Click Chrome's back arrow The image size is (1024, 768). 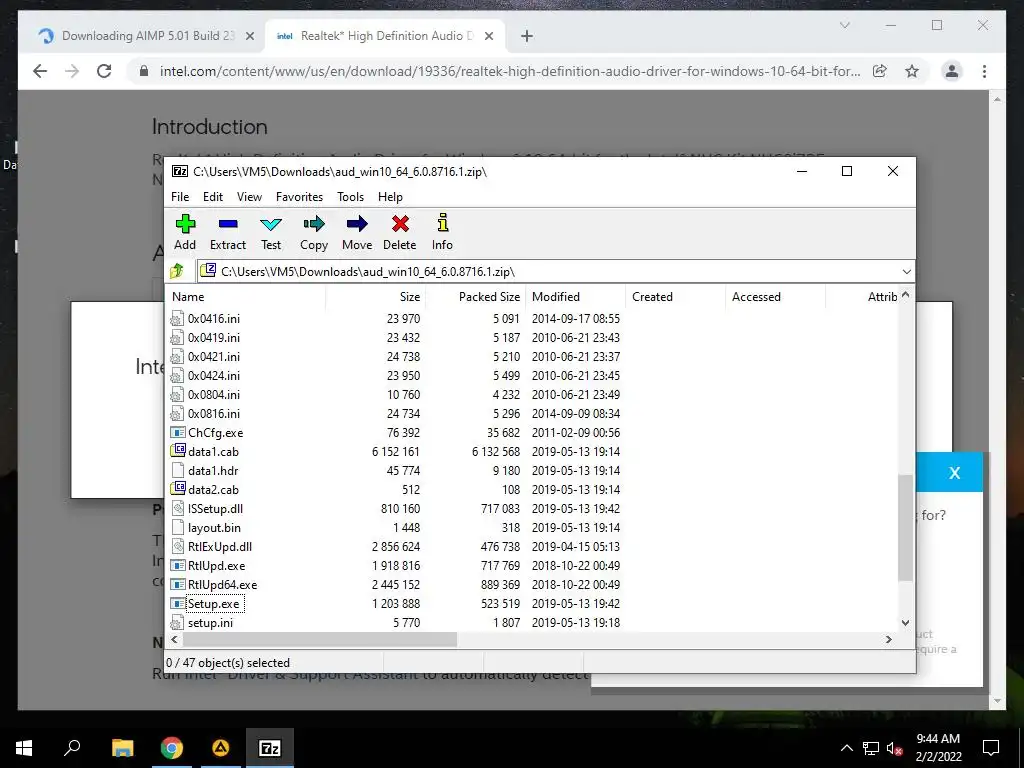[x=40, y=71]
